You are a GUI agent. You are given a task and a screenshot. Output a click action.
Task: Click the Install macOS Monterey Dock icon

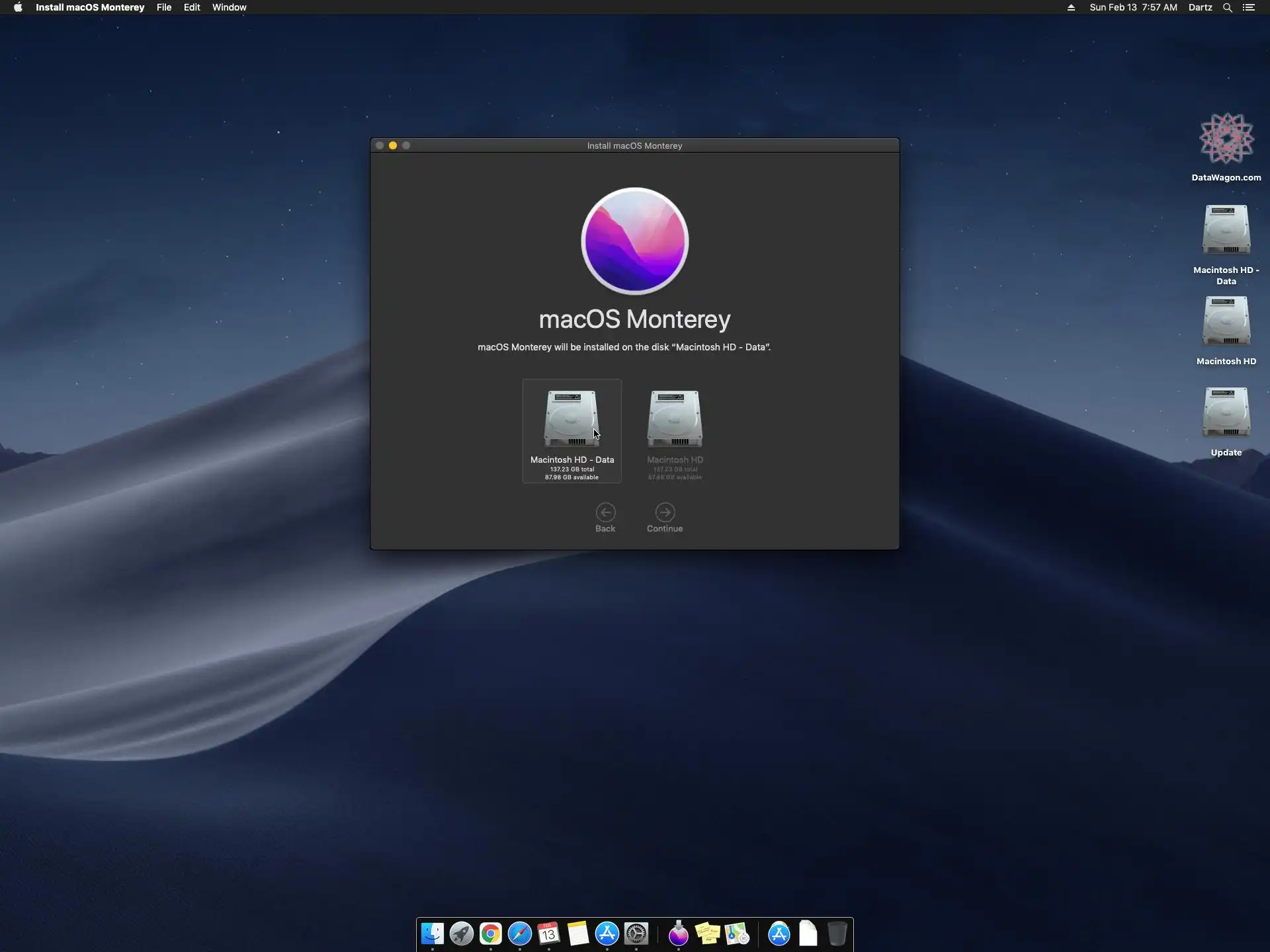(678, 933)
